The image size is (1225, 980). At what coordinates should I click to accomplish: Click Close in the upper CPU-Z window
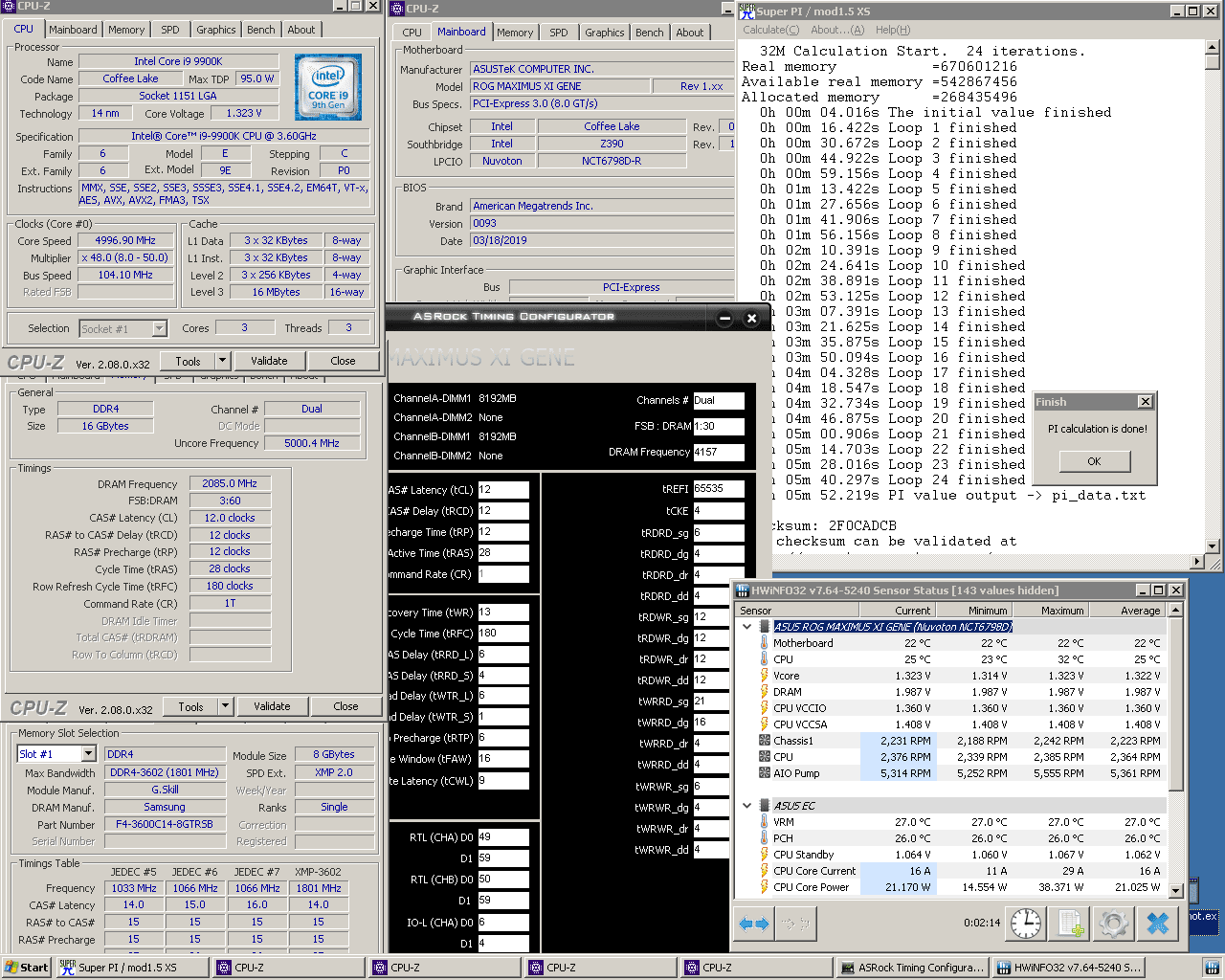coord(343,361)
